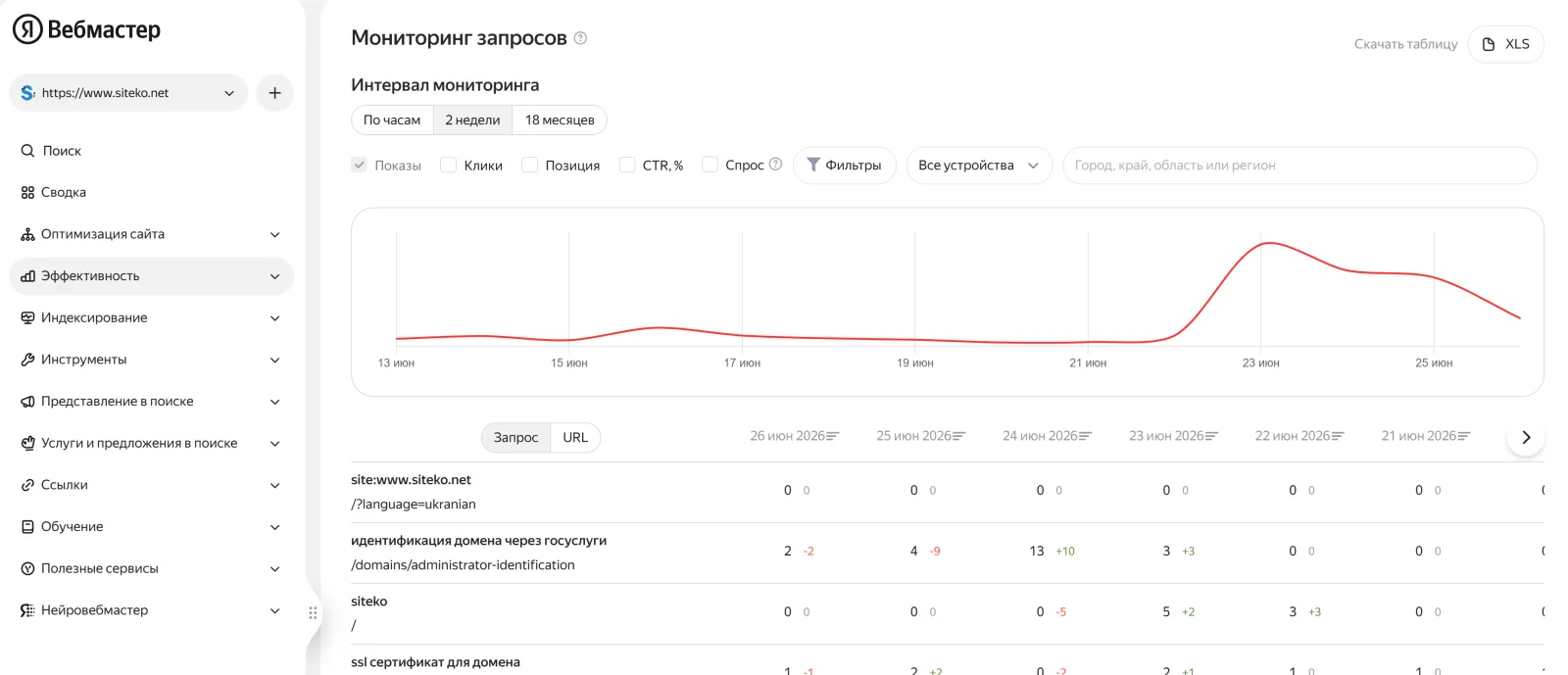1568x675 pixels.
Task: Open the site selector dropdown
Action: (x=128, y=93)
